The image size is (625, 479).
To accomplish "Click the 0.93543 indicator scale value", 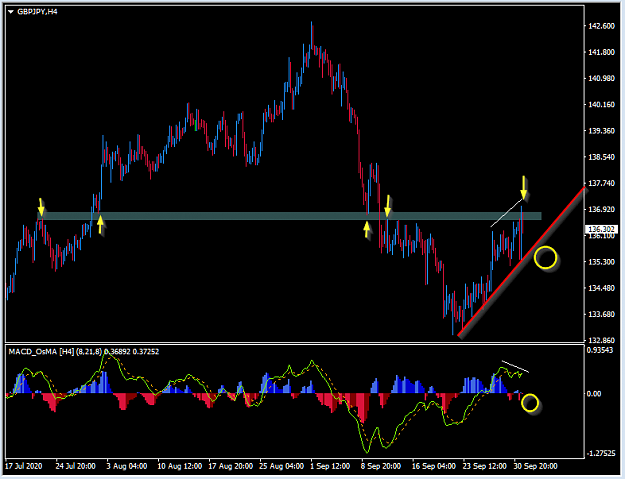I will coord(601,350).
